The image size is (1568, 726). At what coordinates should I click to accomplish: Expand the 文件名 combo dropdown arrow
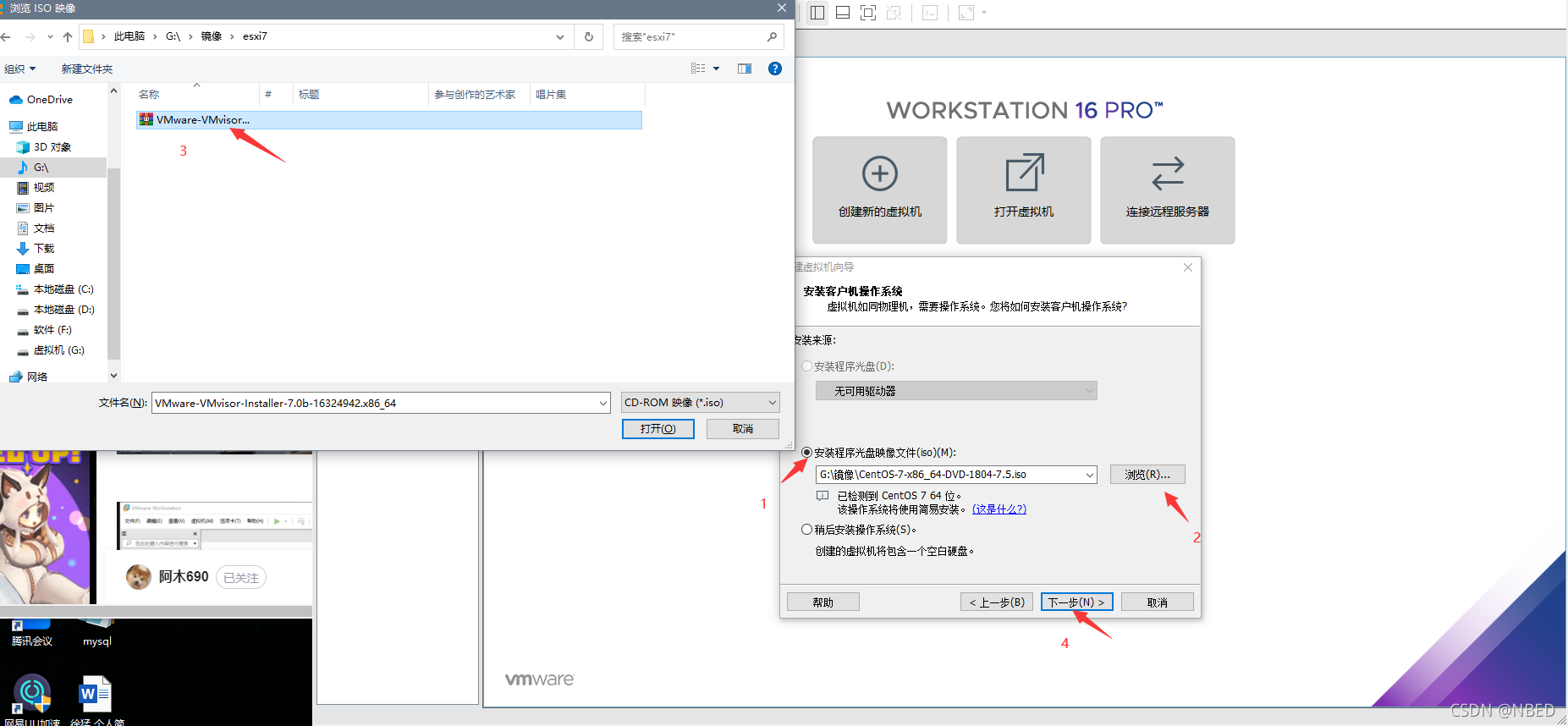point(603,404)
